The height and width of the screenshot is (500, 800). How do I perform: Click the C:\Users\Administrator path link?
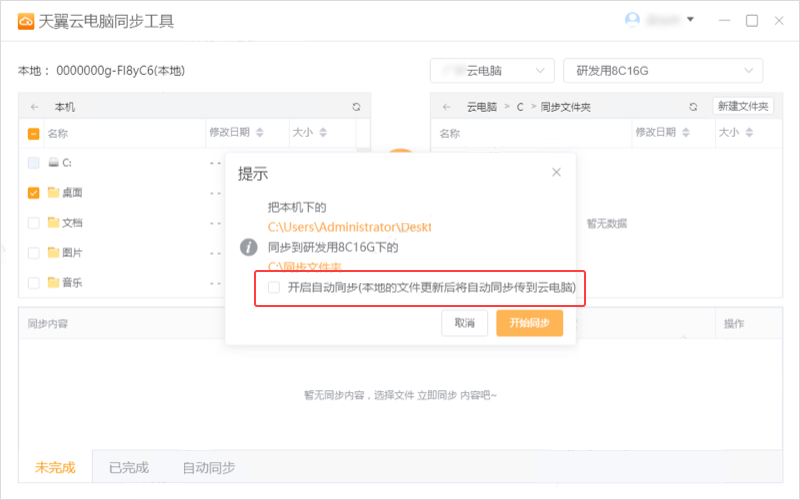pyautogui.click(x=350, y=227)
